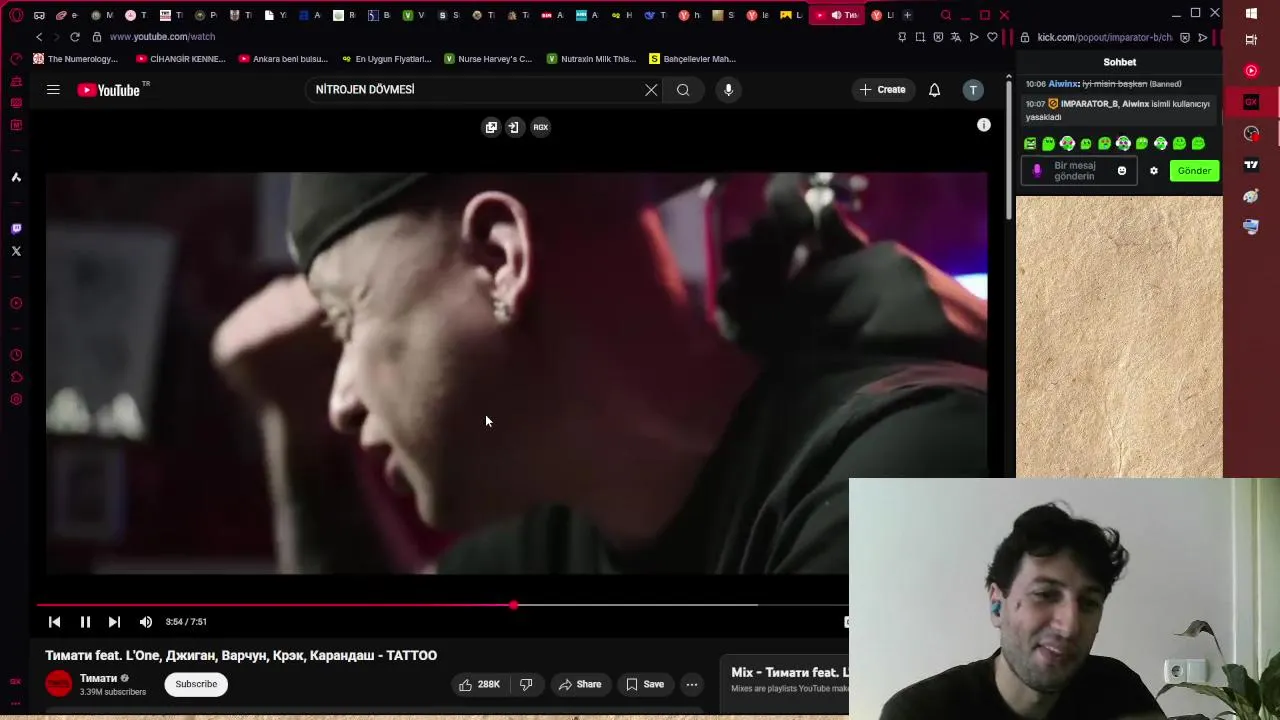The image size is (1280, 720).
Task: Open 'Bahçelievler Mah...' bookmark
Action: click(693, 59)
